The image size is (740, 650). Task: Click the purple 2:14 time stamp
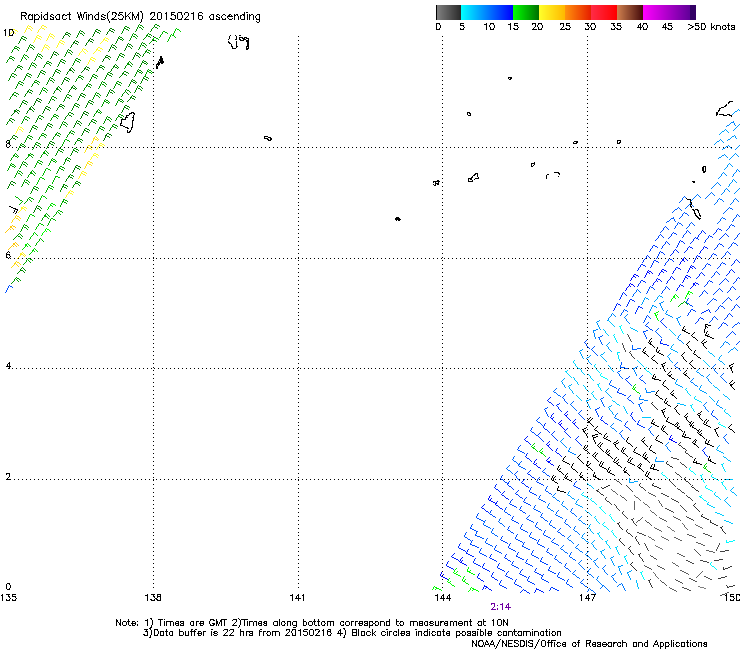[500, 607]
